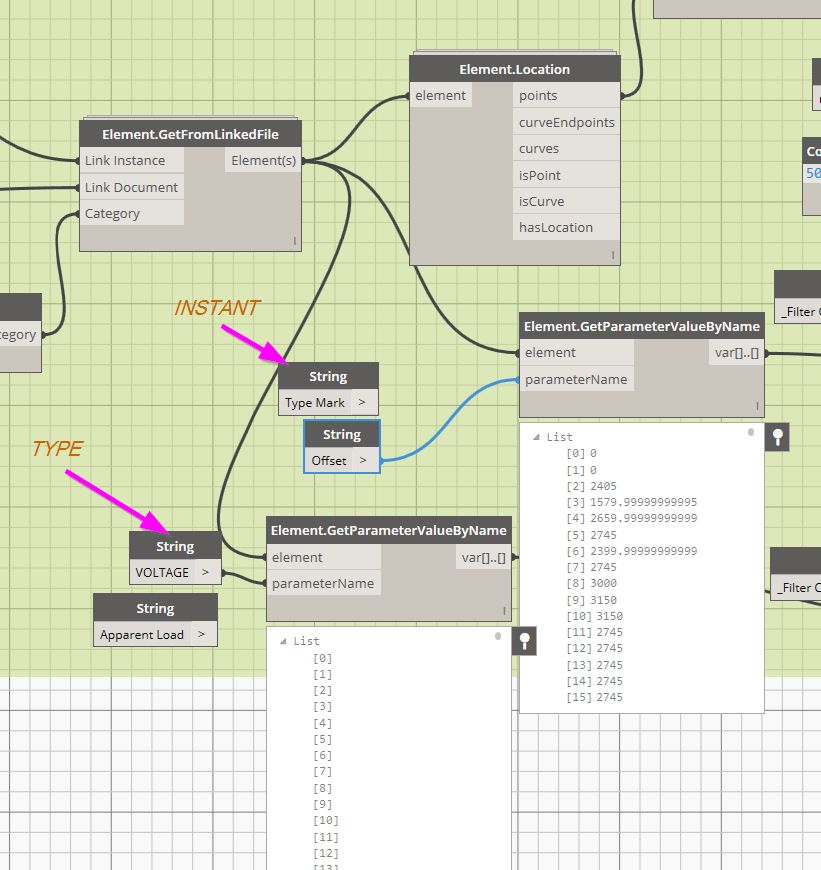The width and height of the screenshot is (821, 870).
Task: Click the lacing indicator on Element.GetFromLinkedFile node
Action: 295,241
